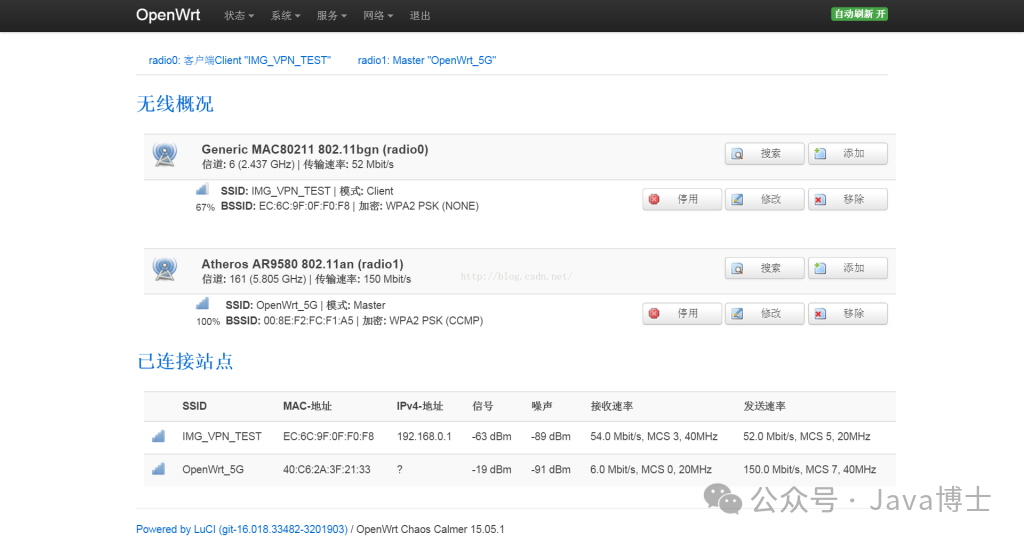Disable (停用) the IMG_VPN_TEST network
Viewport: 1024px width, 541px height.
click(681, 199)
